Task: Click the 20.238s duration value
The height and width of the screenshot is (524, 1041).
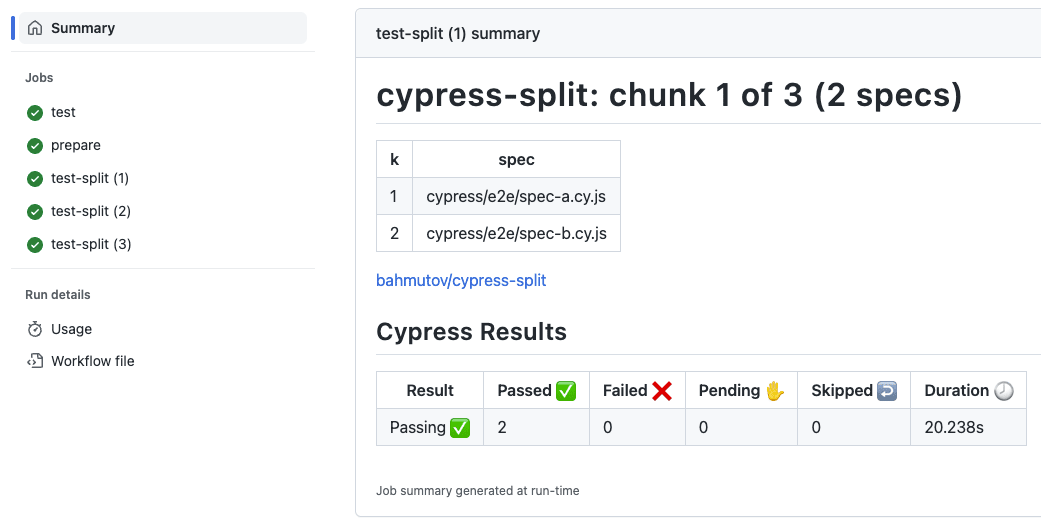Action: 953,427
